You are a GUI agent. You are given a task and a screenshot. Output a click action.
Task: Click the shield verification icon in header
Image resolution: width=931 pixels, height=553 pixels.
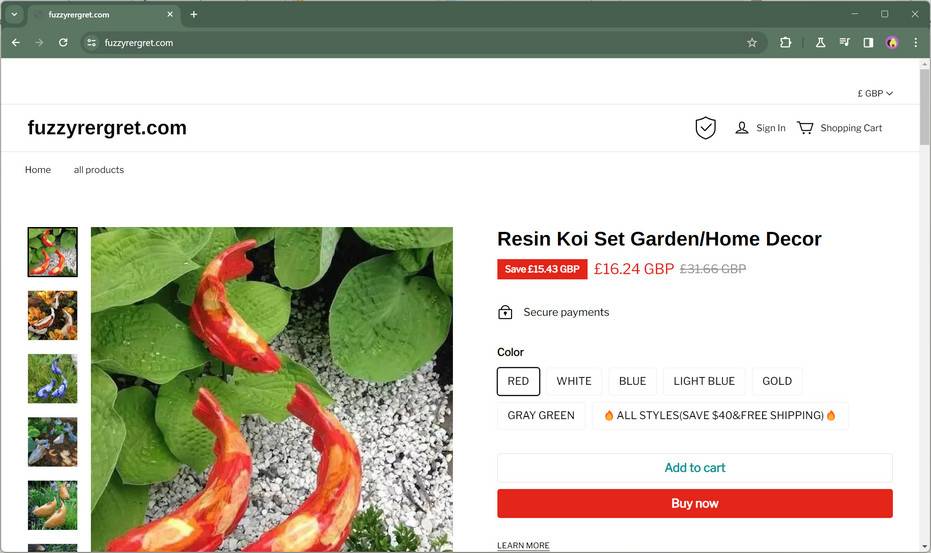[x=706, y=128]
